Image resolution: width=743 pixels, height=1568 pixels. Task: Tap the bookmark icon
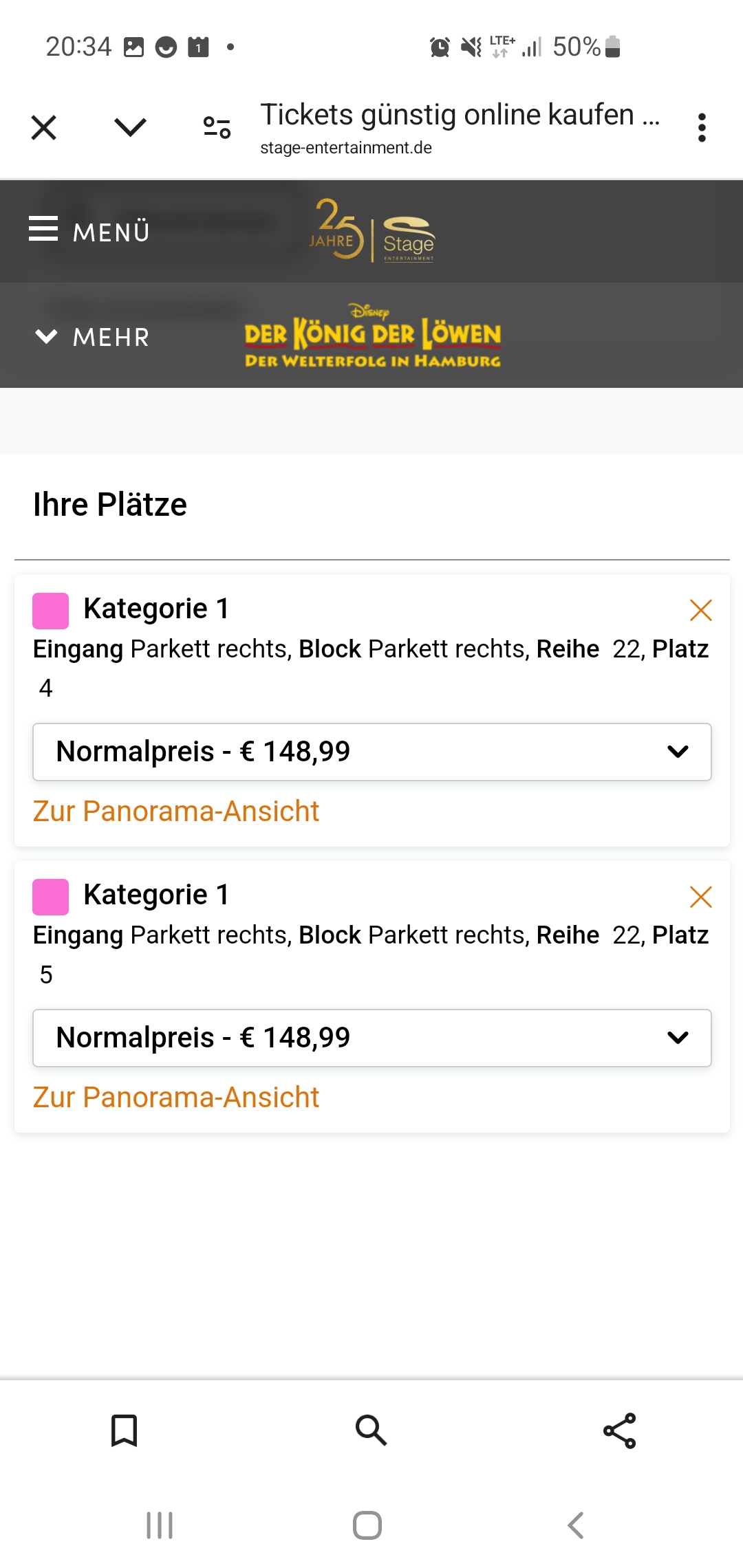click(x=125, y=1431)
